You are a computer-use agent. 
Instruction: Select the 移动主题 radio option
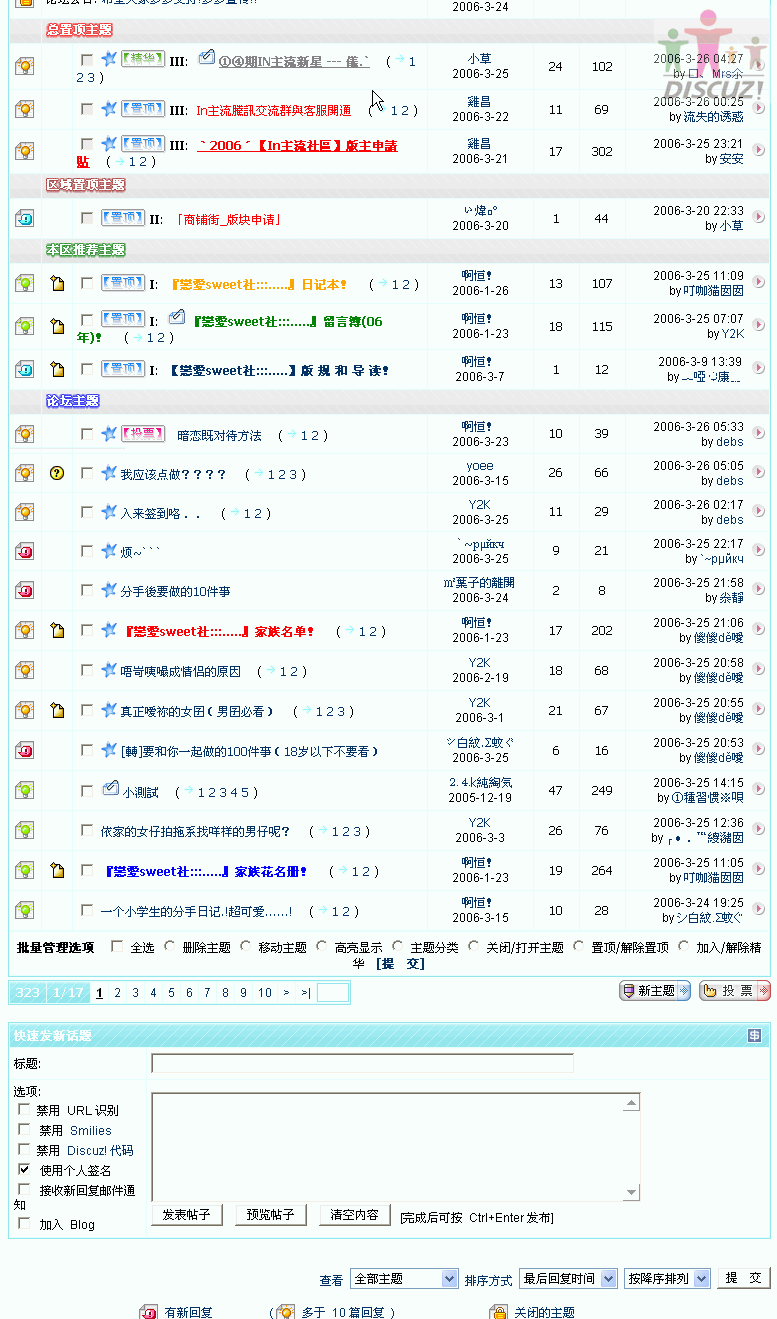[245, 946]
